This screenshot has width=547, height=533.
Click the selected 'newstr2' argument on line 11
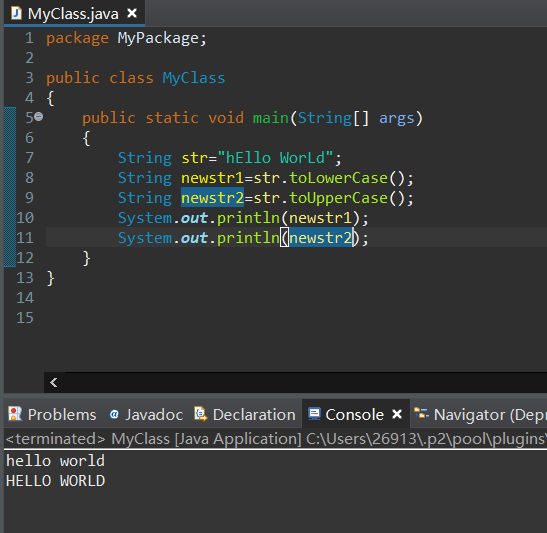321,238
